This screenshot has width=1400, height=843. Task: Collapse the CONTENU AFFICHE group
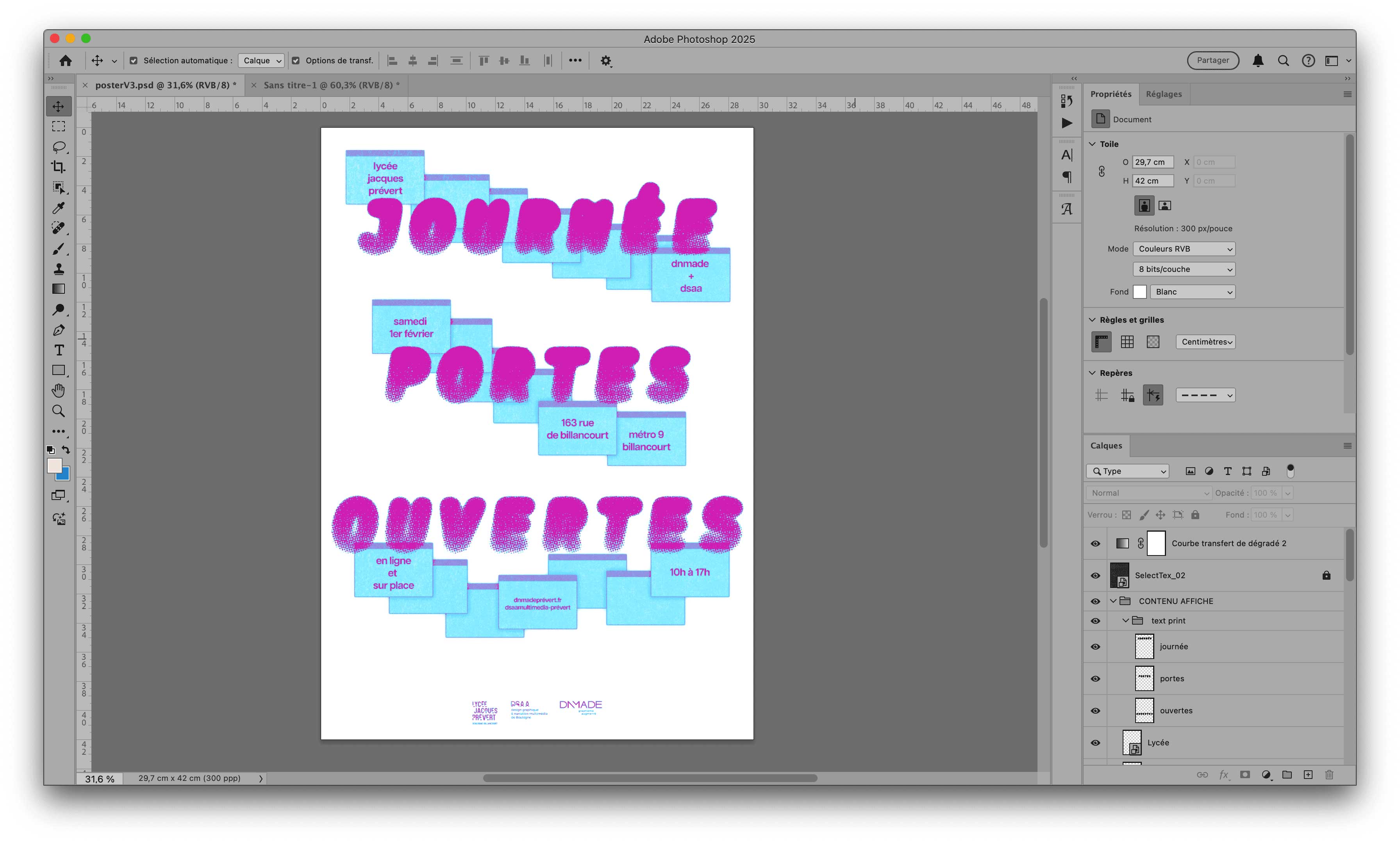coord(1113,601)
